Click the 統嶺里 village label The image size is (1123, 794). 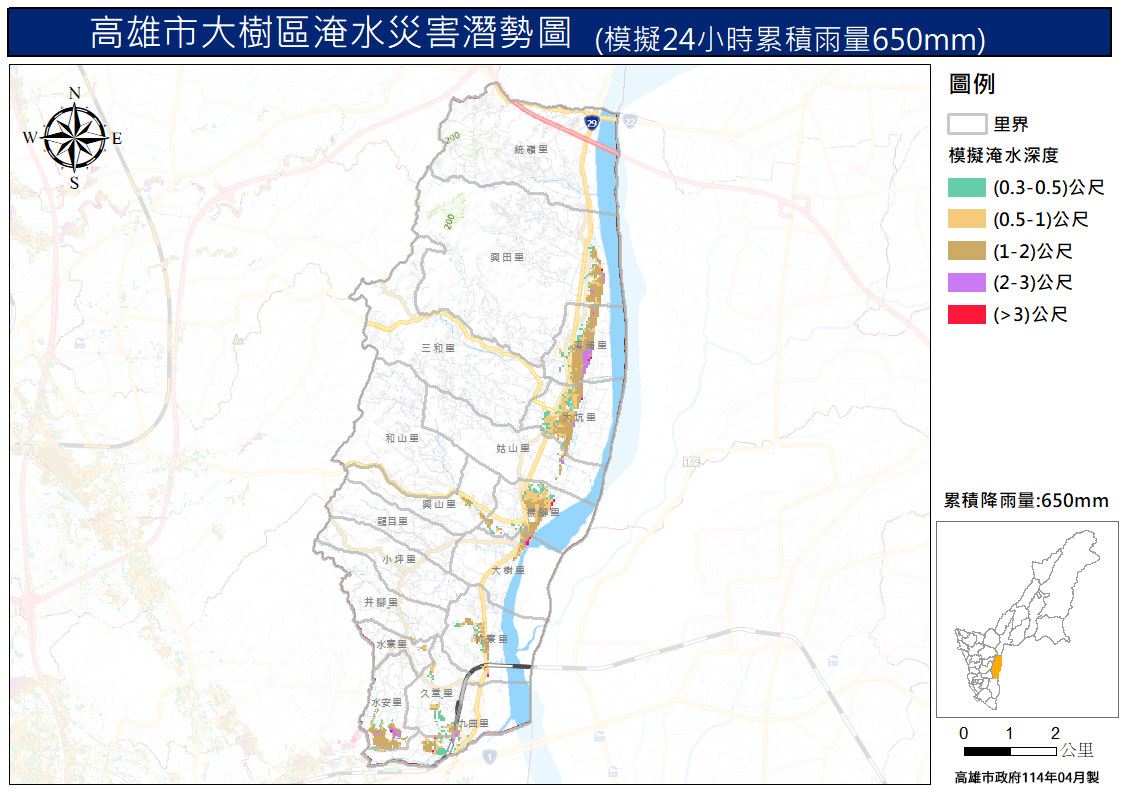coord(531,149)
